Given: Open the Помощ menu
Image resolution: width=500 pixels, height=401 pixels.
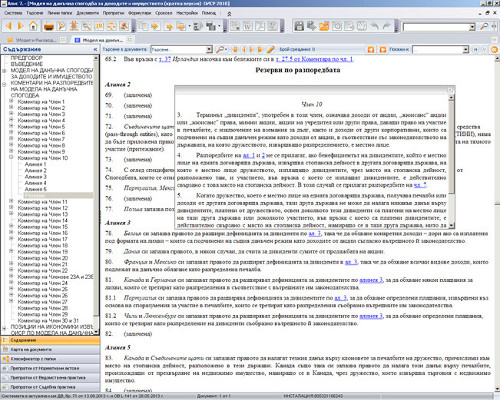Looking at the screenshot, I should click(209, 13).
